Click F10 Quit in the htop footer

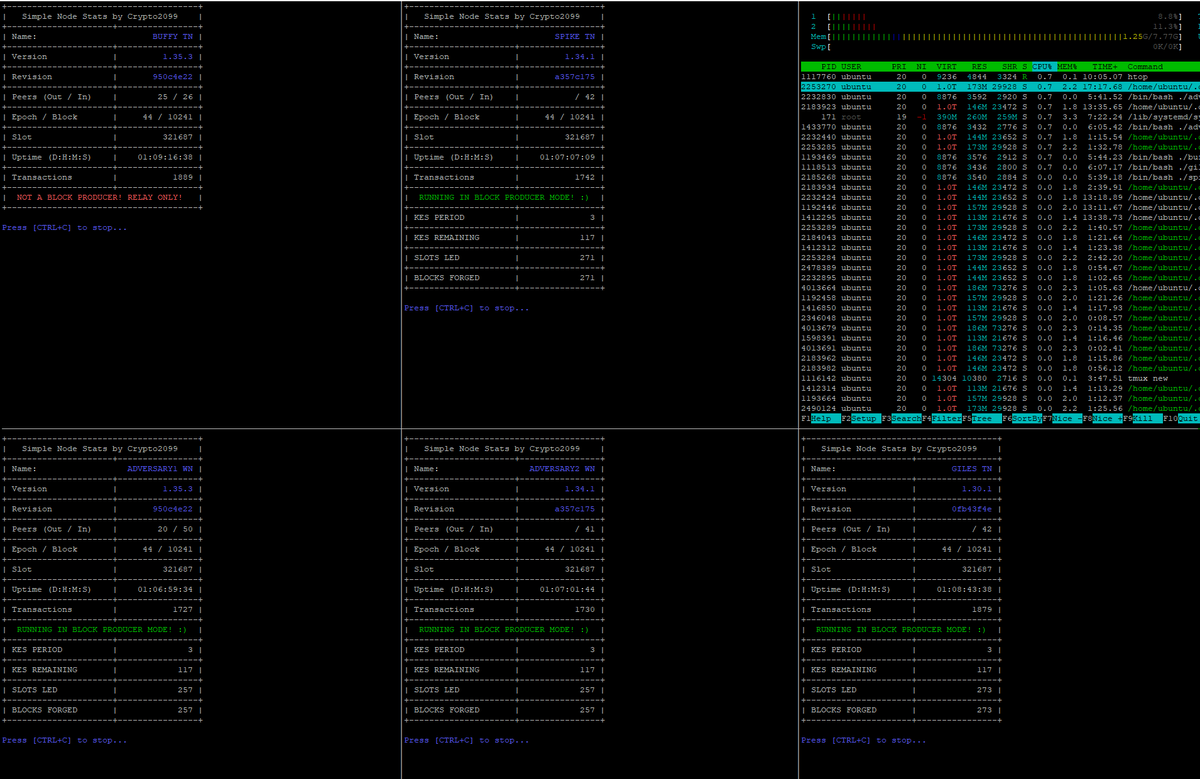pyautogui.click(x=1181, y=418)
